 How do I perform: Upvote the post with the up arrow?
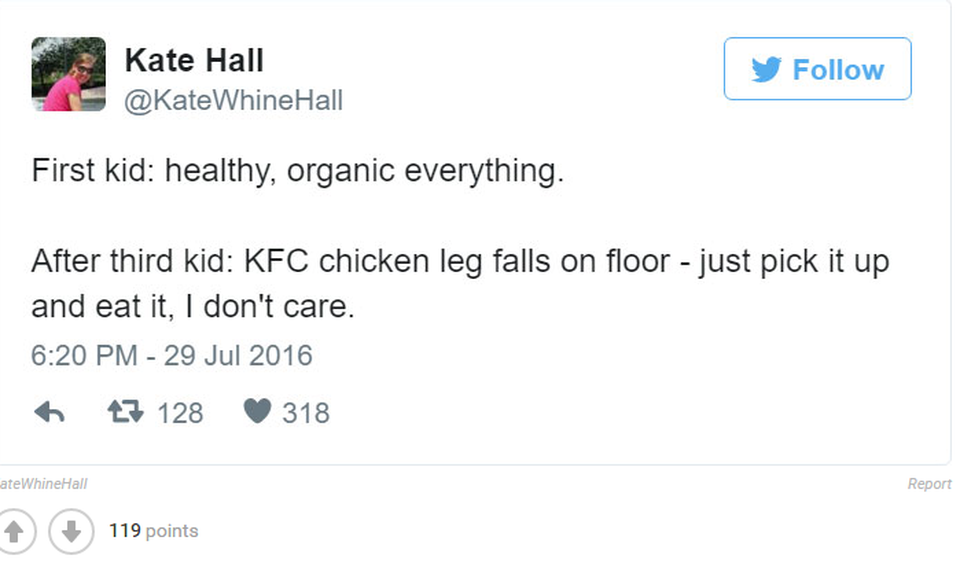coord(17,531)
